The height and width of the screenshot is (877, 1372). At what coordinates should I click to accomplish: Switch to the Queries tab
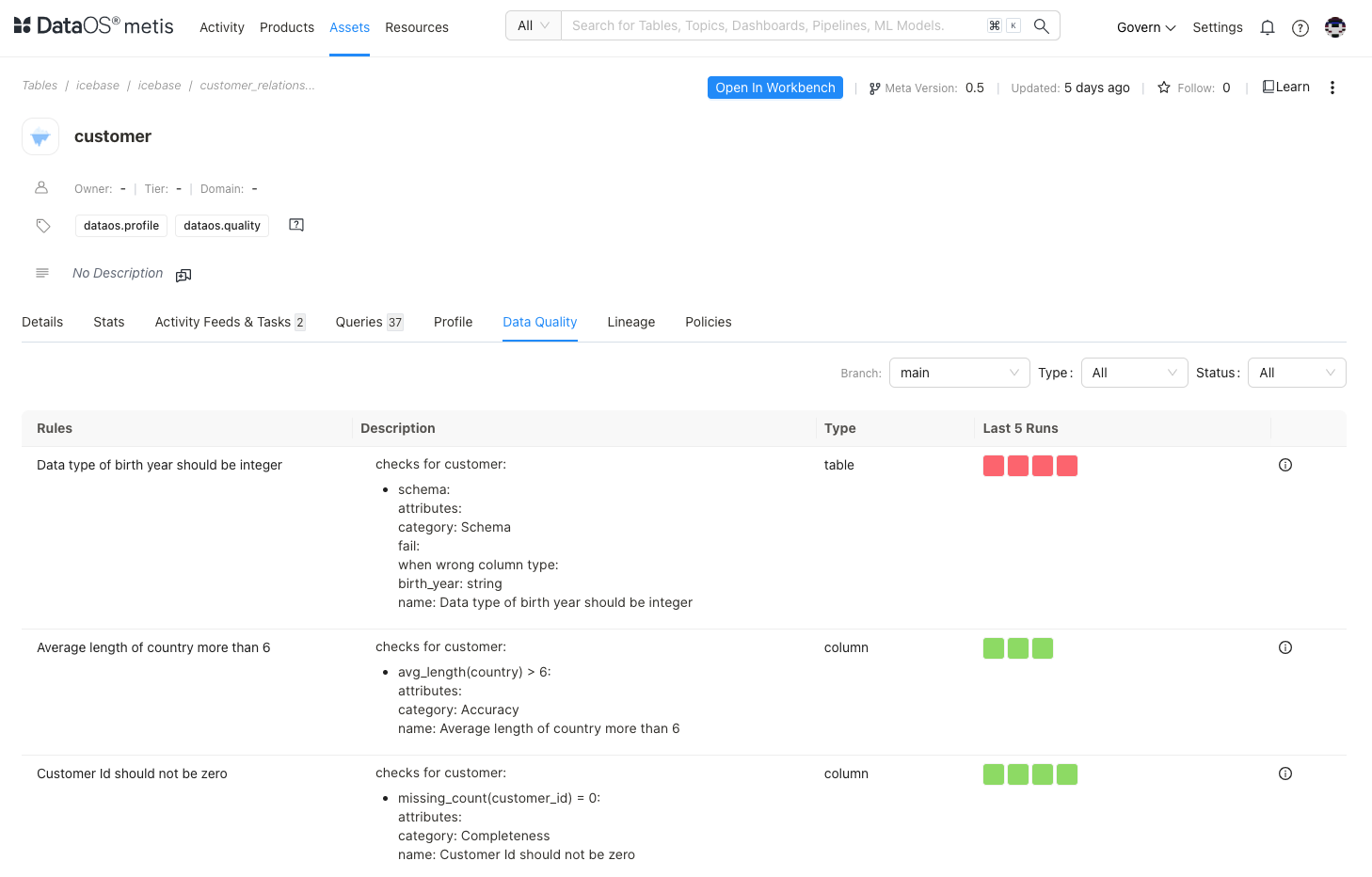(x=369, y=322)
